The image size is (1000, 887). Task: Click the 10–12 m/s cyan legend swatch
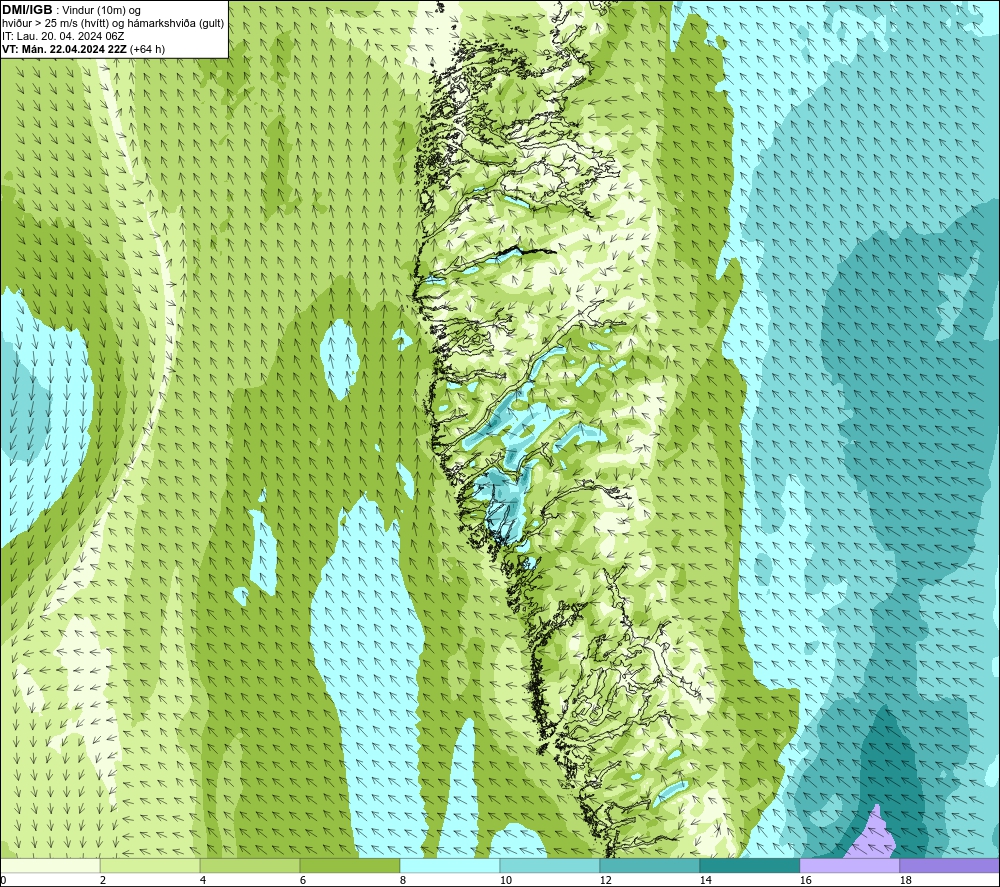549,865
